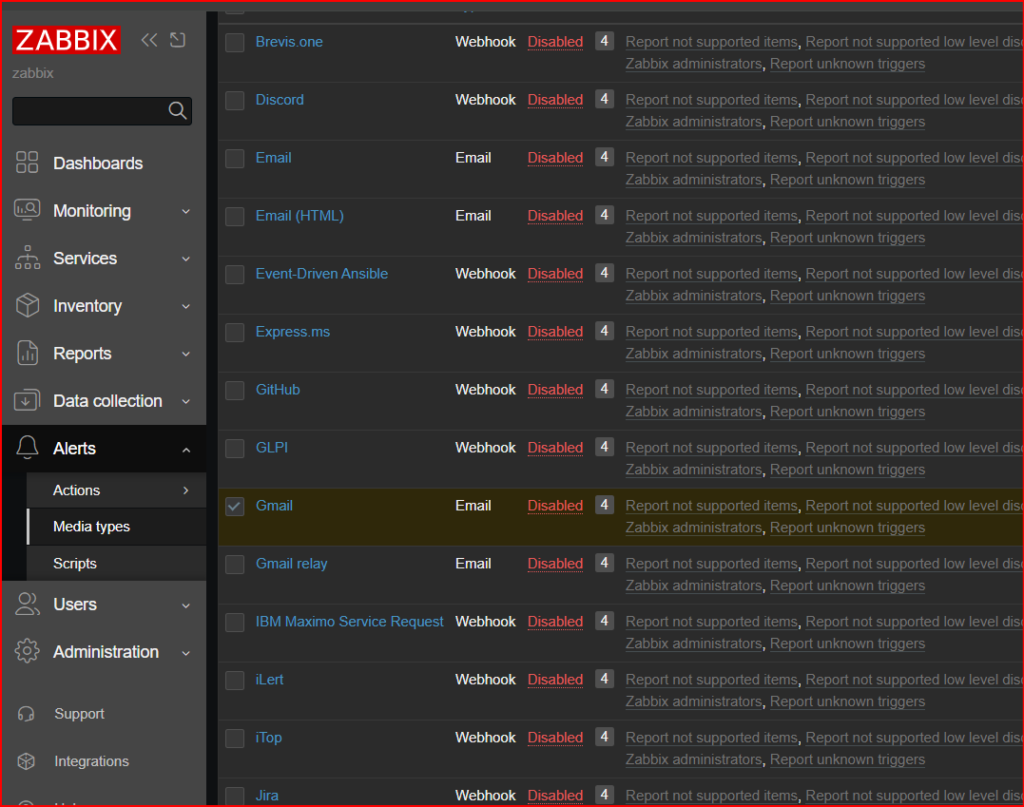Image resolution: width=1024 pixels, height=807 pixels.
Task: Click the Users people icon
Action: tap(27, 604)
